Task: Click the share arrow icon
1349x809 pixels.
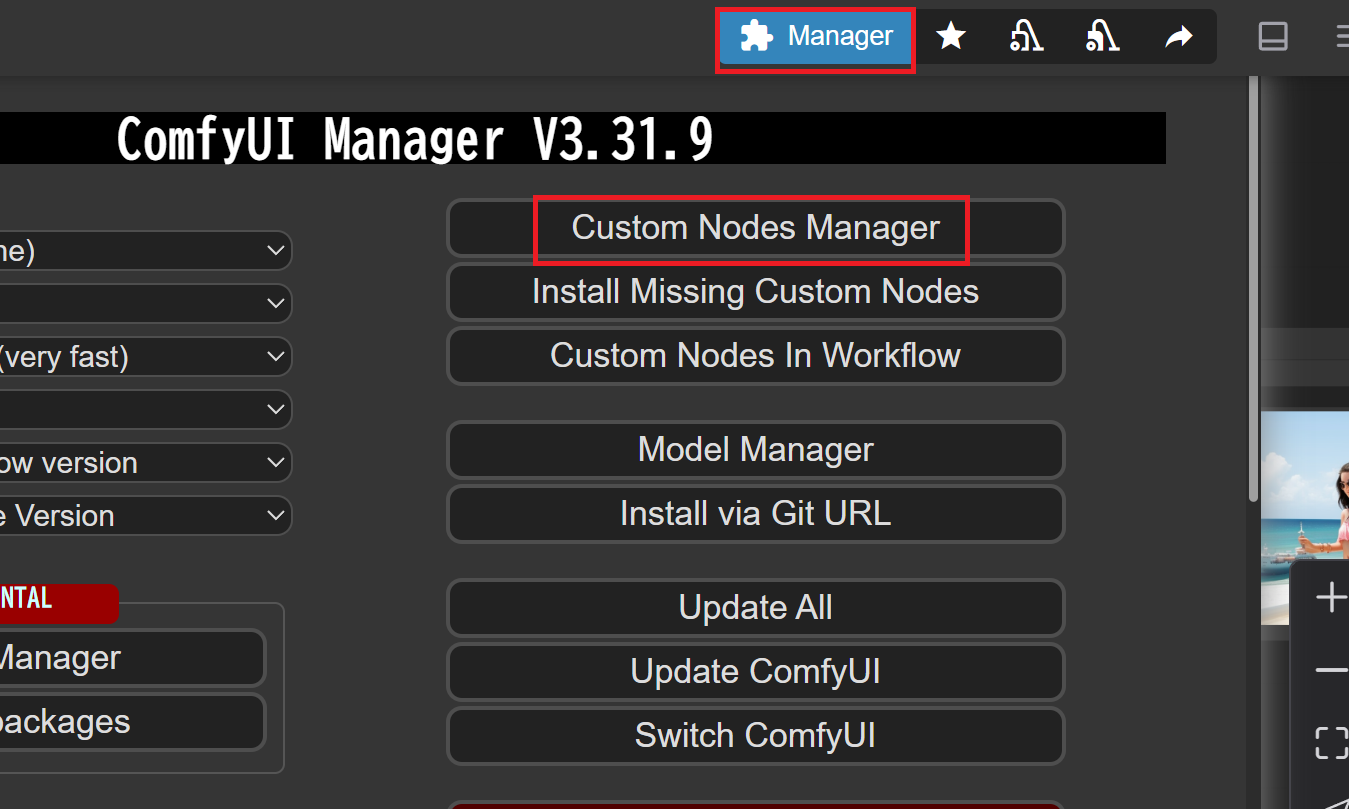Action: (x=1179, y=38)
